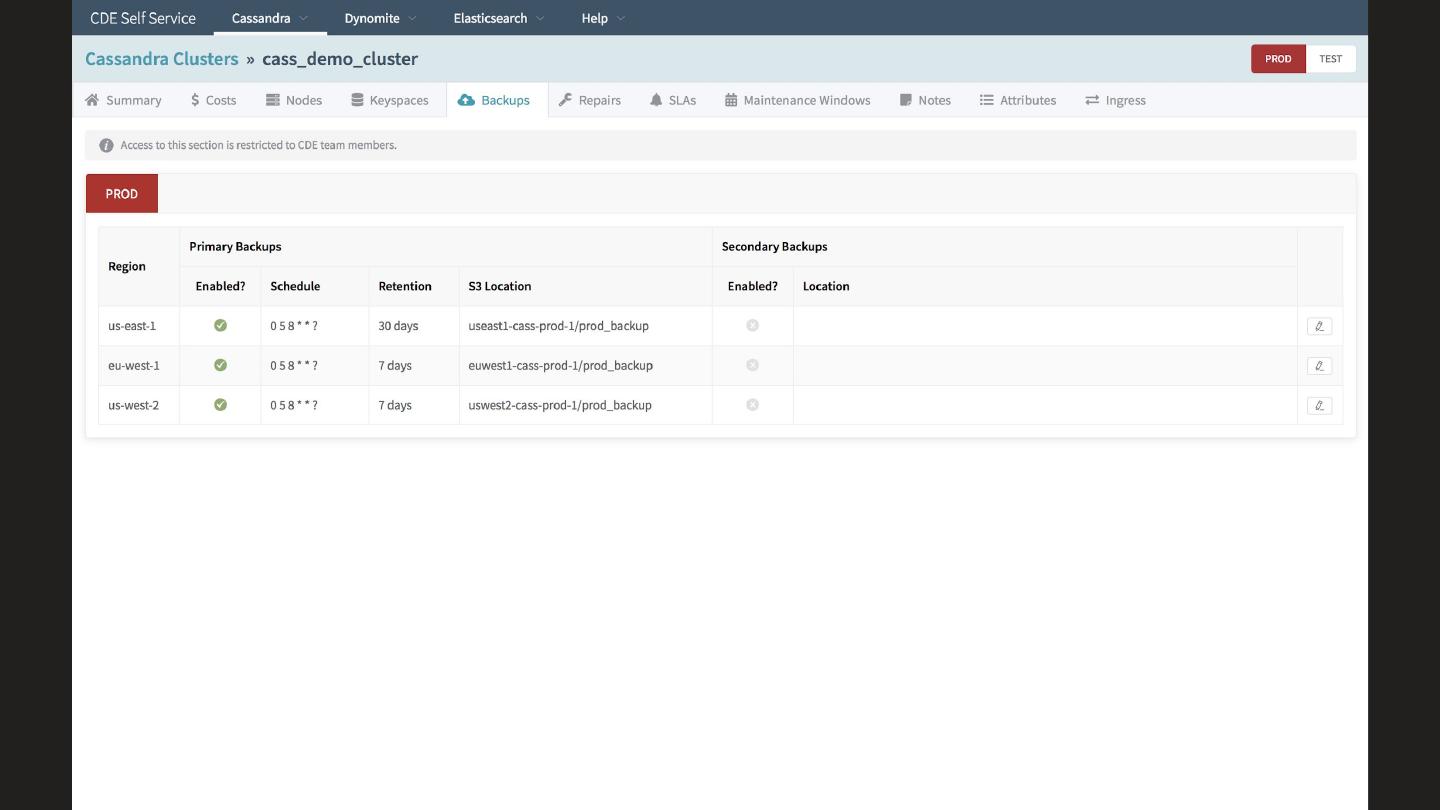Click the CDE Self Service brand link
The width and height of the screenshot is (1440, 810).
tap(143, 18)
